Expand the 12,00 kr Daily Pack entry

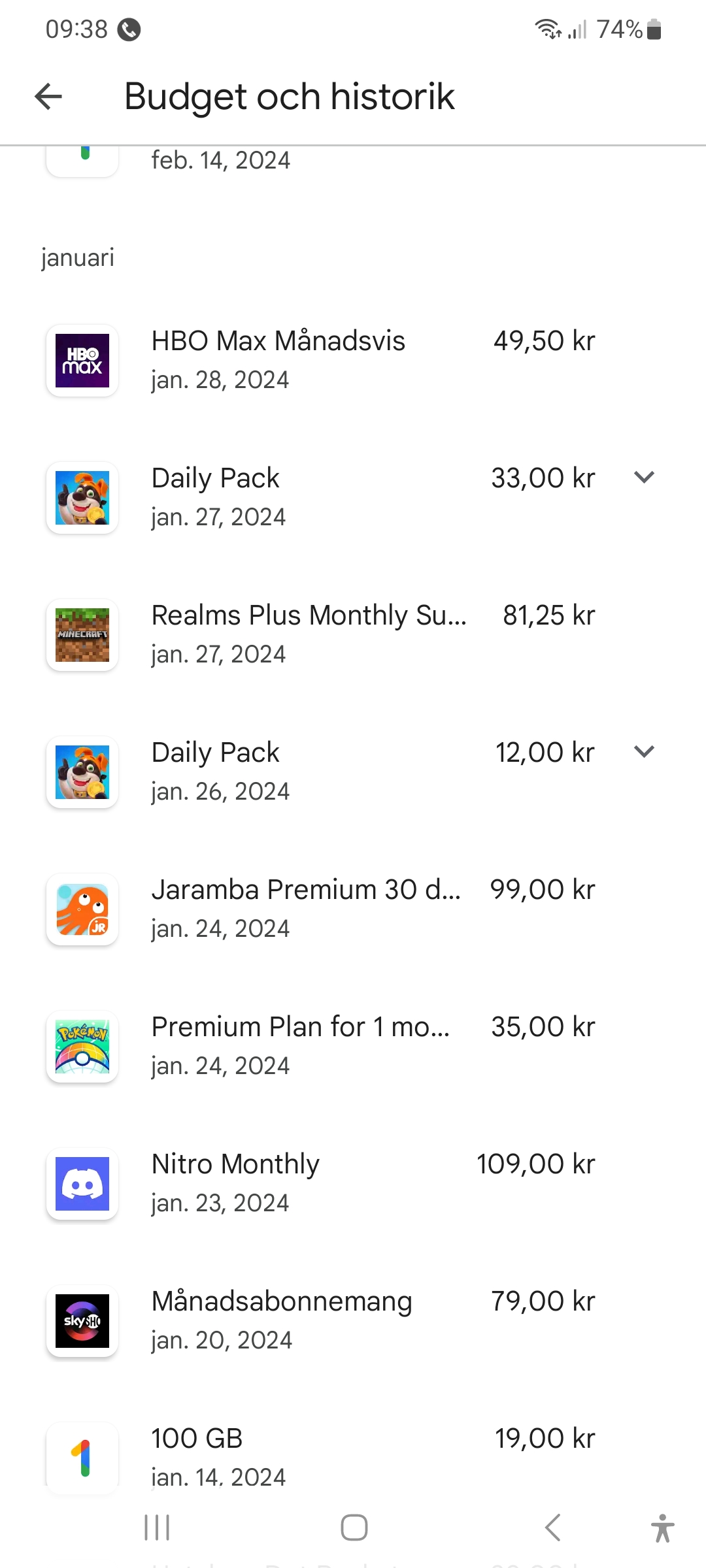click(x=644, y=752)
